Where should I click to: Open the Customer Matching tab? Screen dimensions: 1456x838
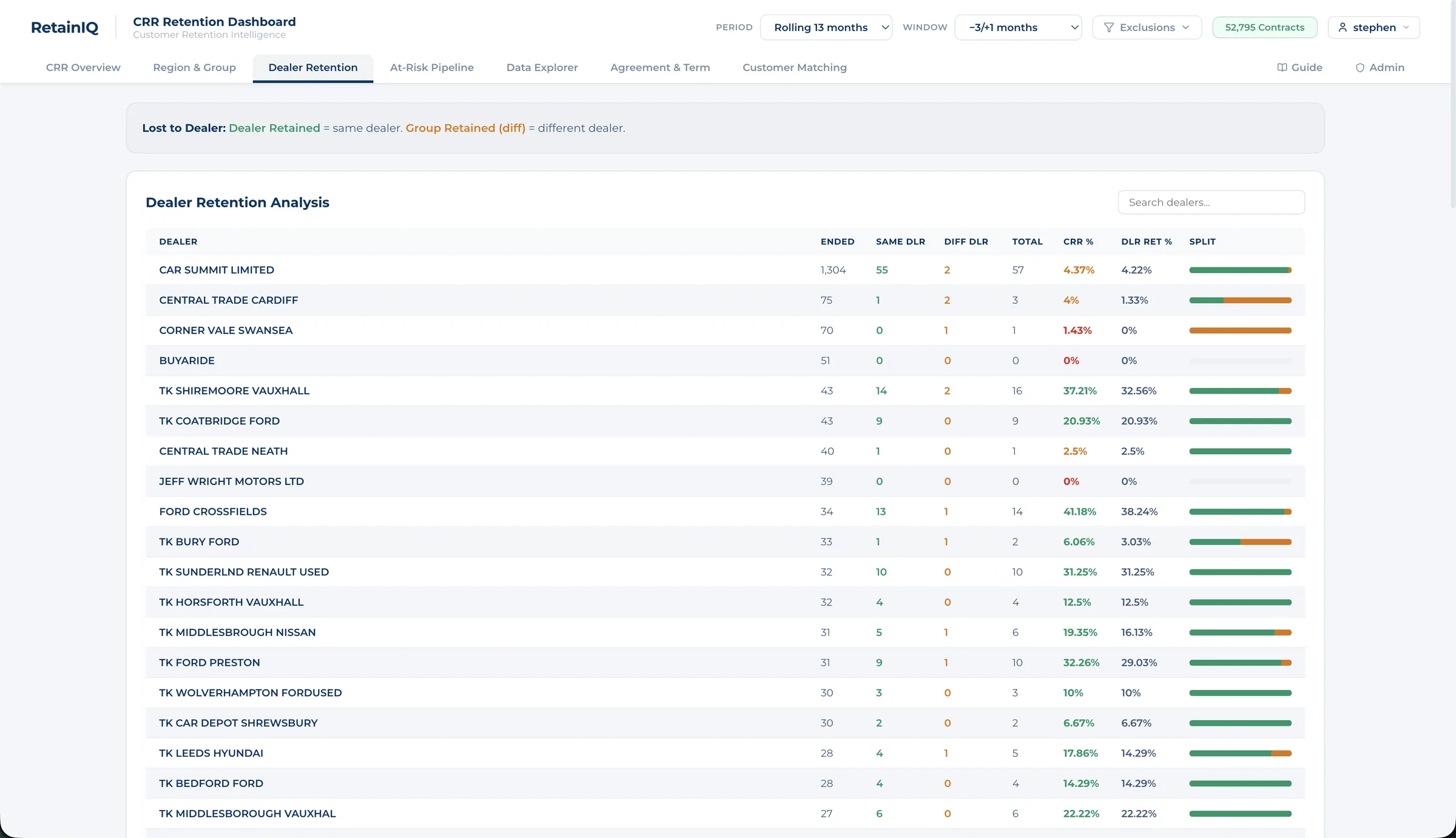pos(794,67)
